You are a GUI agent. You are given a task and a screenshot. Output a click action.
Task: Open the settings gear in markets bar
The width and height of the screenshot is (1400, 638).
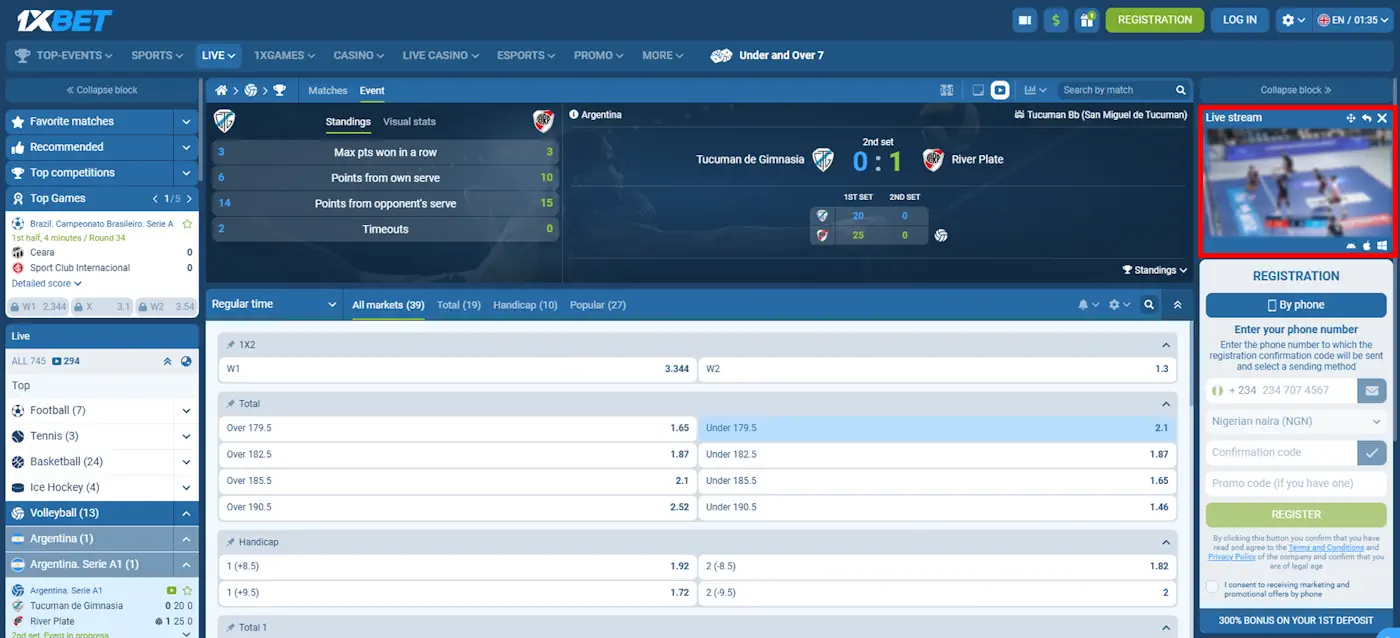tap(1114, 304)
